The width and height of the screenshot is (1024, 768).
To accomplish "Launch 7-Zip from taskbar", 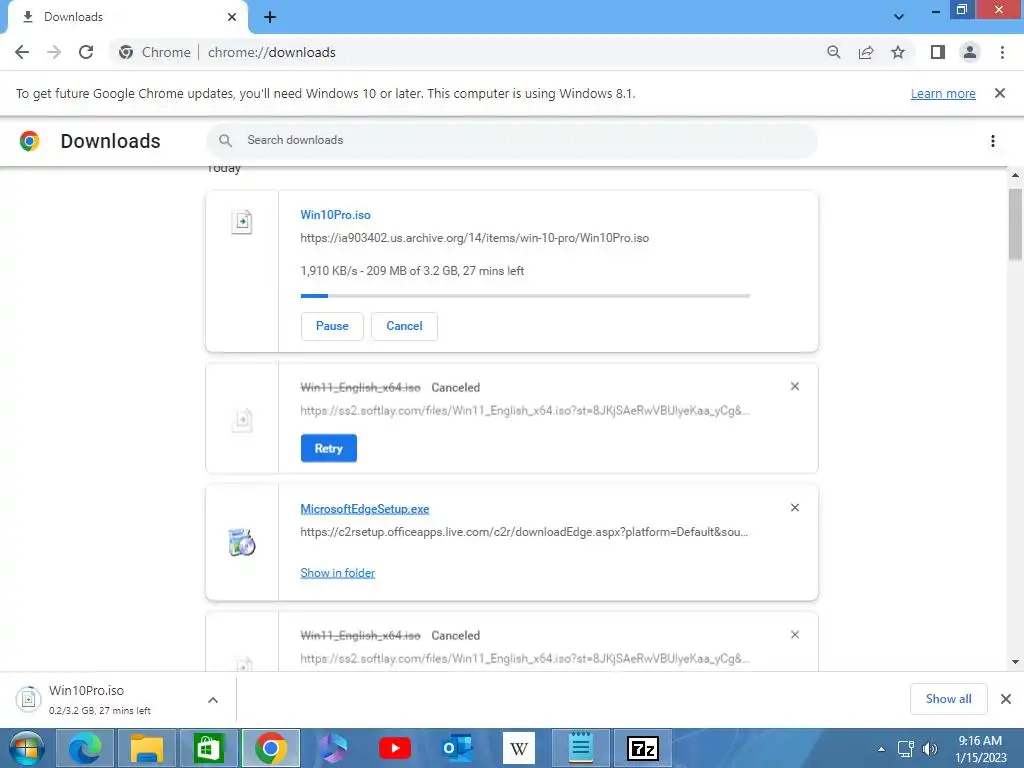I will click(643, 748).
